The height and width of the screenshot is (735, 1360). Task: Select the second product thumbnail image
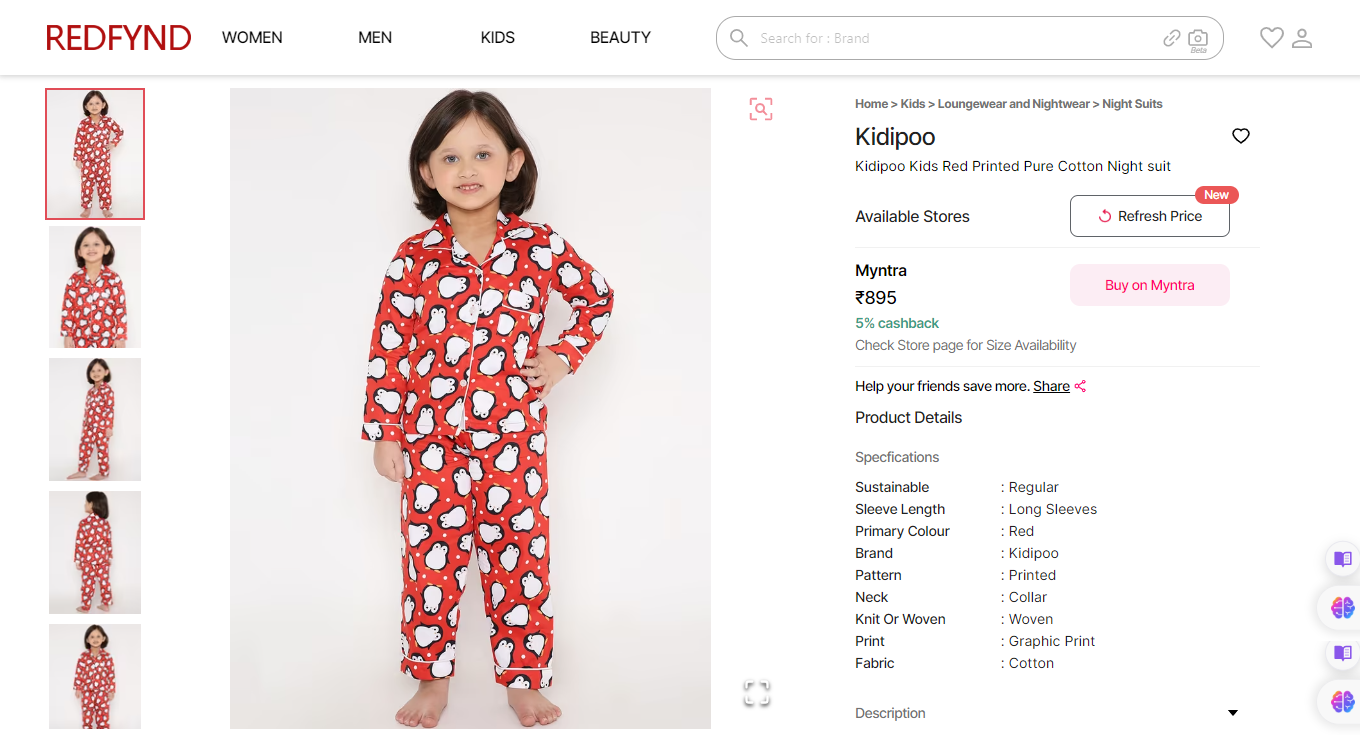pyautogui.click(x=95, y=287)
